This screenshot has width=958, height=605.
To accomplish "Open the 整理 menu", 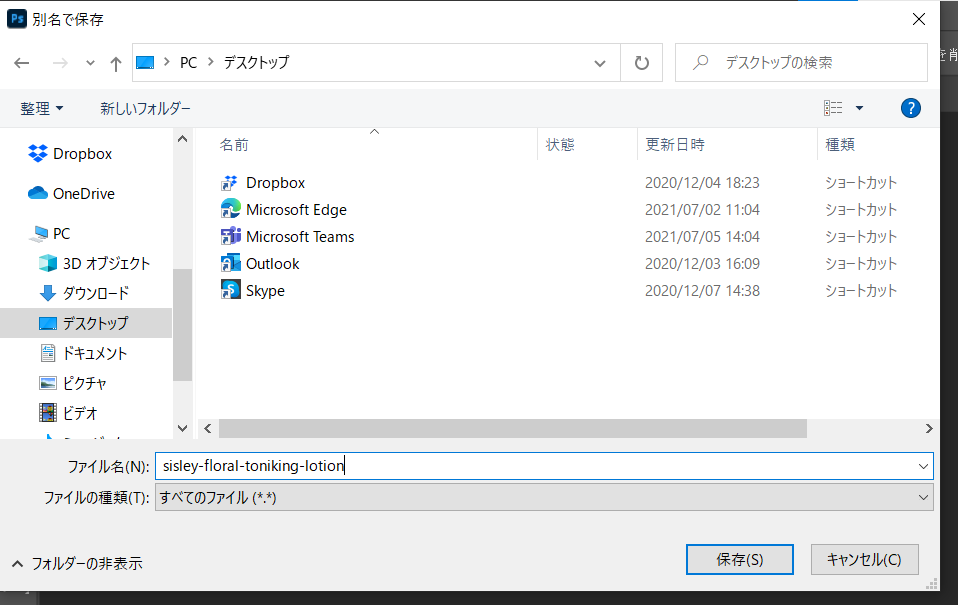I will (x=42, y=108).
